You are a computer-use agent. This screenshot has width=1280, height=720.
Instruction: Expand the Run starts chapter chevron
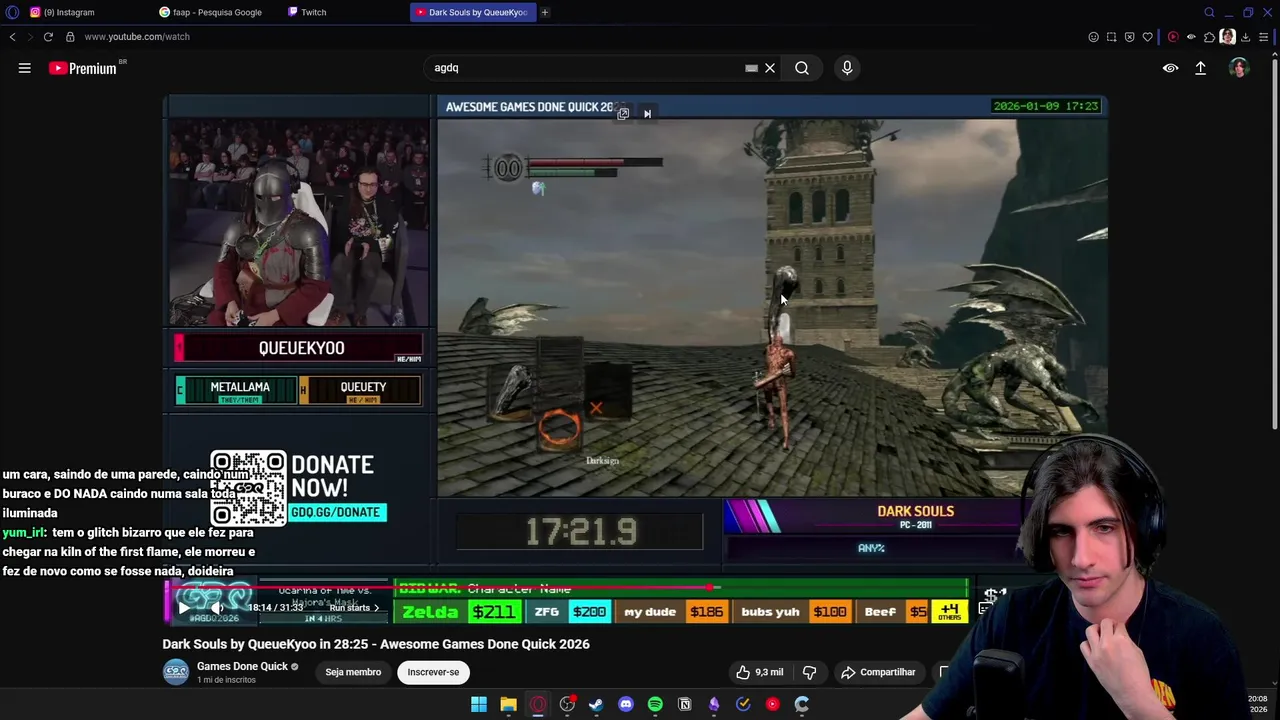(x=376, y=608)
